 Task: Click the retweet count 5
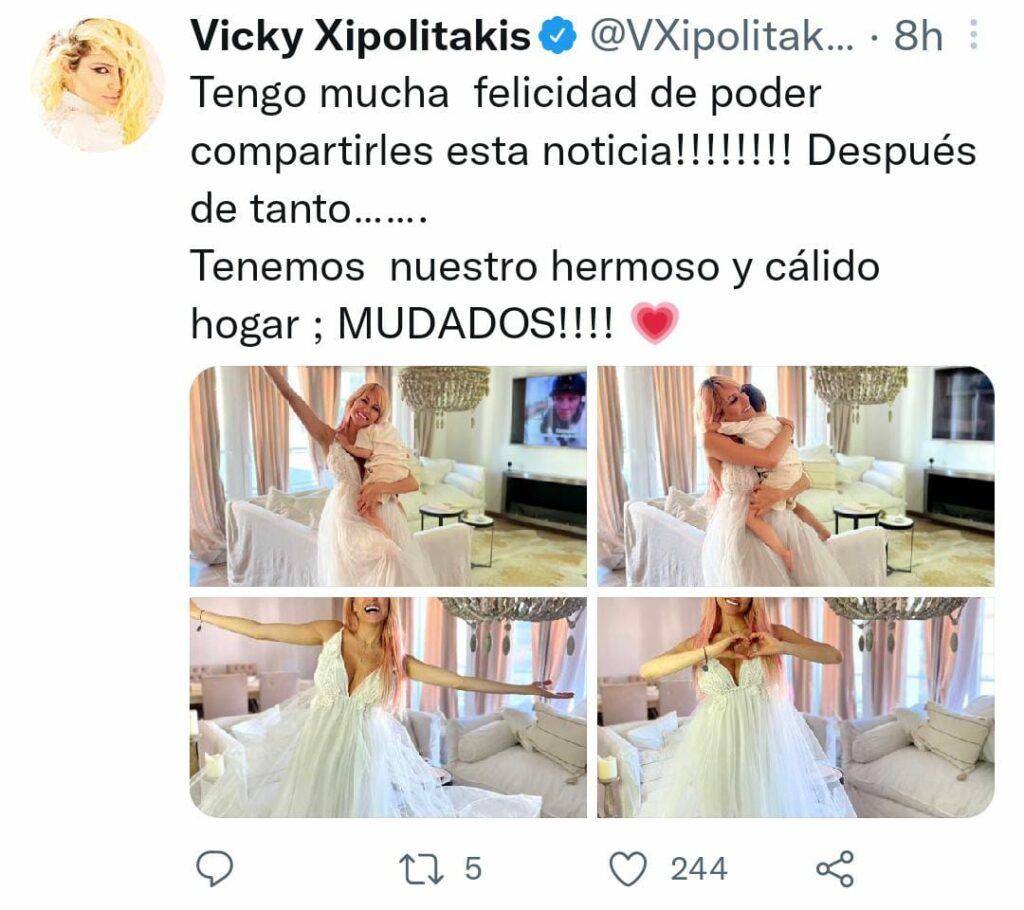point(473,869)
